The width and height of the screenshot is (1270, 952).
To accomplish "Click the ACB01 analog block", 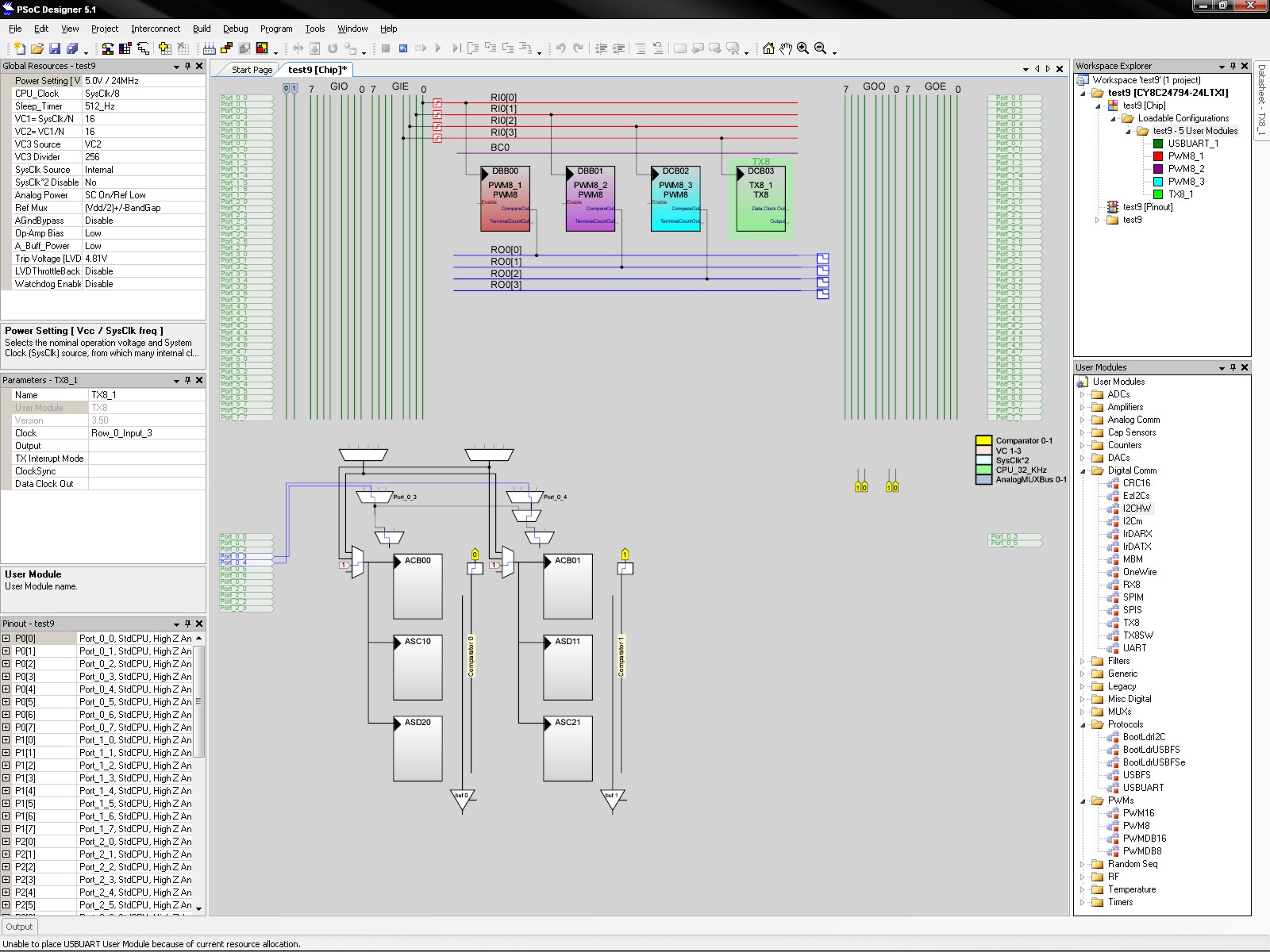I will (x=568, y=587).
